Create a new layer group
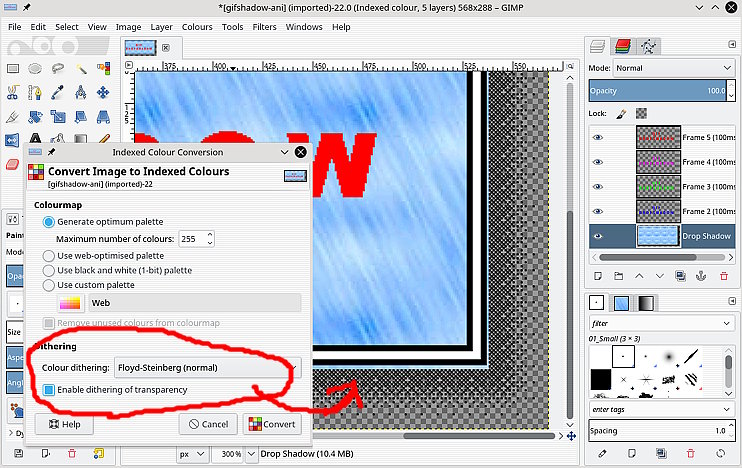The width and height of the screenshot is (742, 468). (x=618, y=276)
